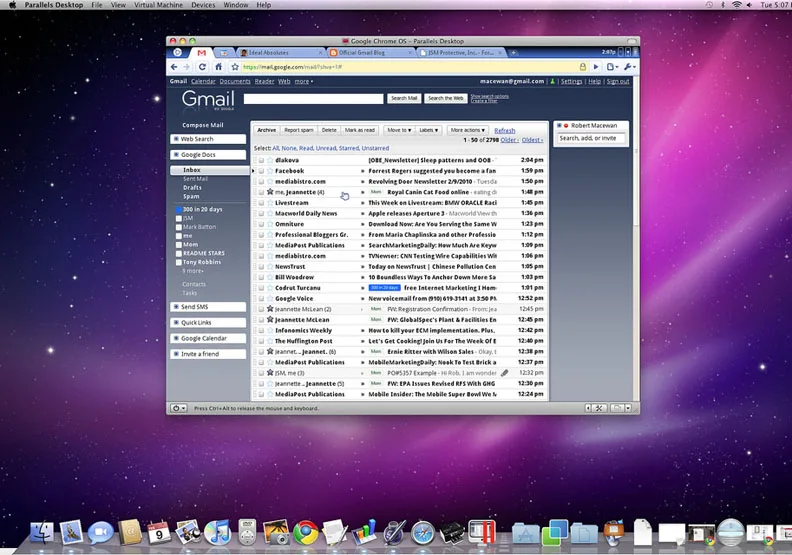792x555 pixels.
Task: Click the green Labs flask icon
Action: 553,81
